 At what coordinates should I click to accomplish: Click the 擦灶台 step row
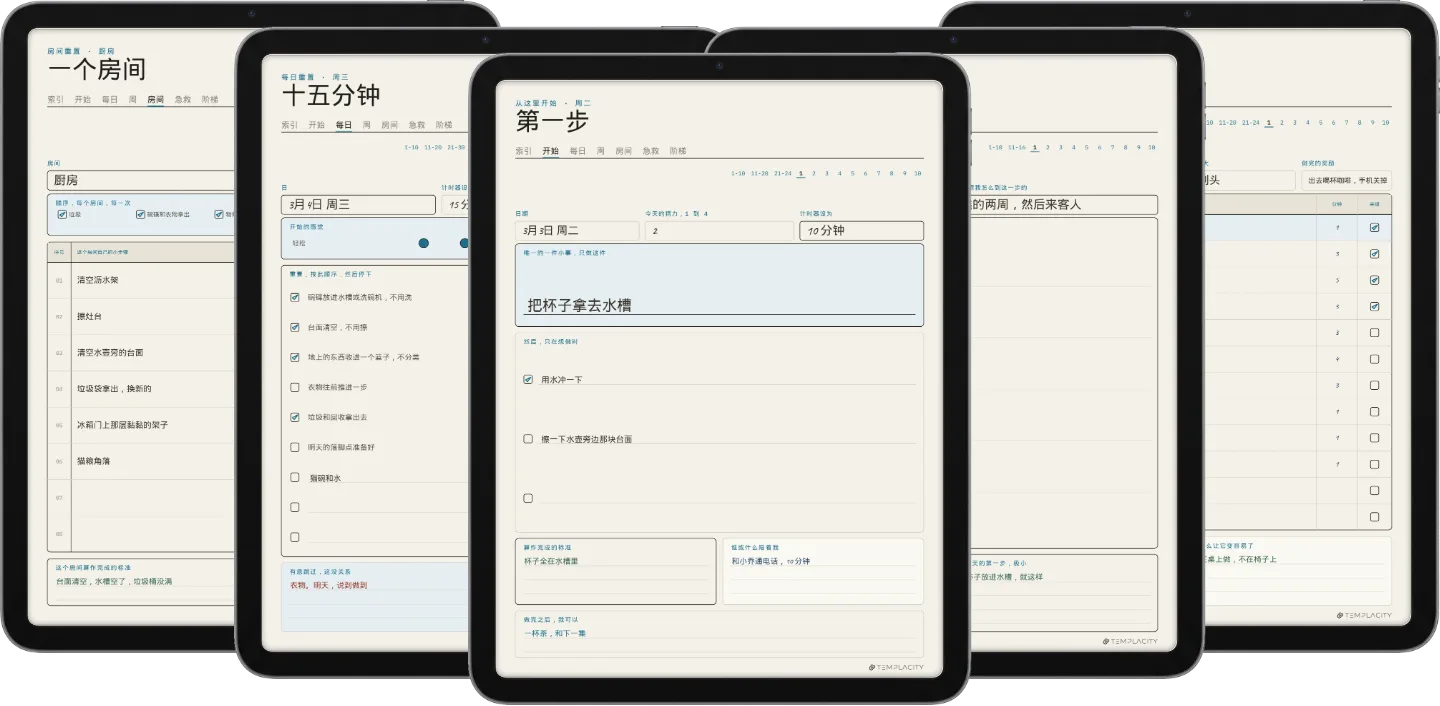click(141, 316)
